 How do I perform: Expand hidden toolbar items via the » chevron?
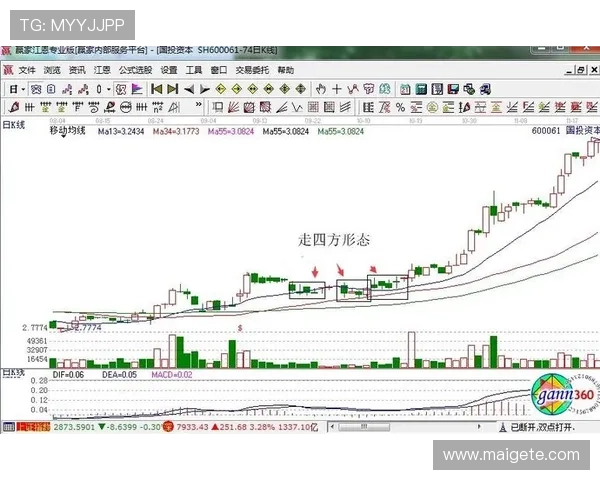[x=199, y=104]
